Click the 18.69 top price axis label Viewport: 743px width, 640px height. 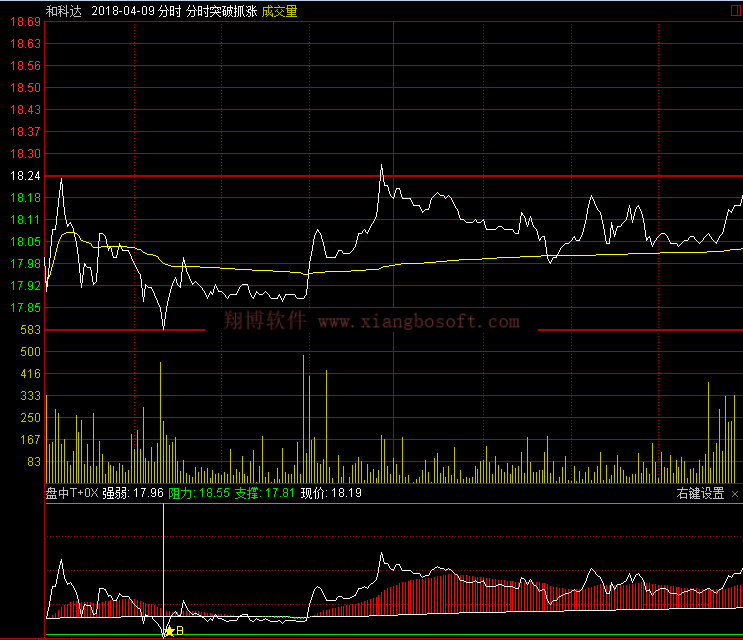coord(26,22)
